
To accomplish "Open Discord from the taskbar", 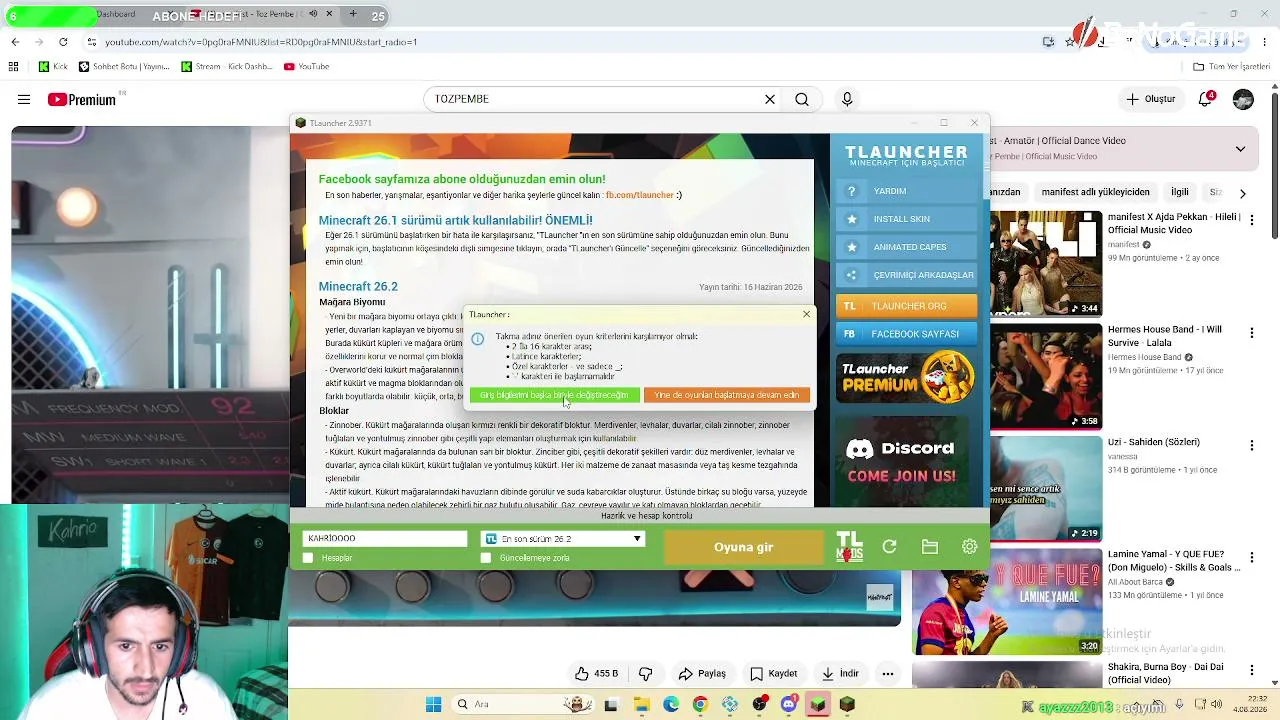I will 789,705.
